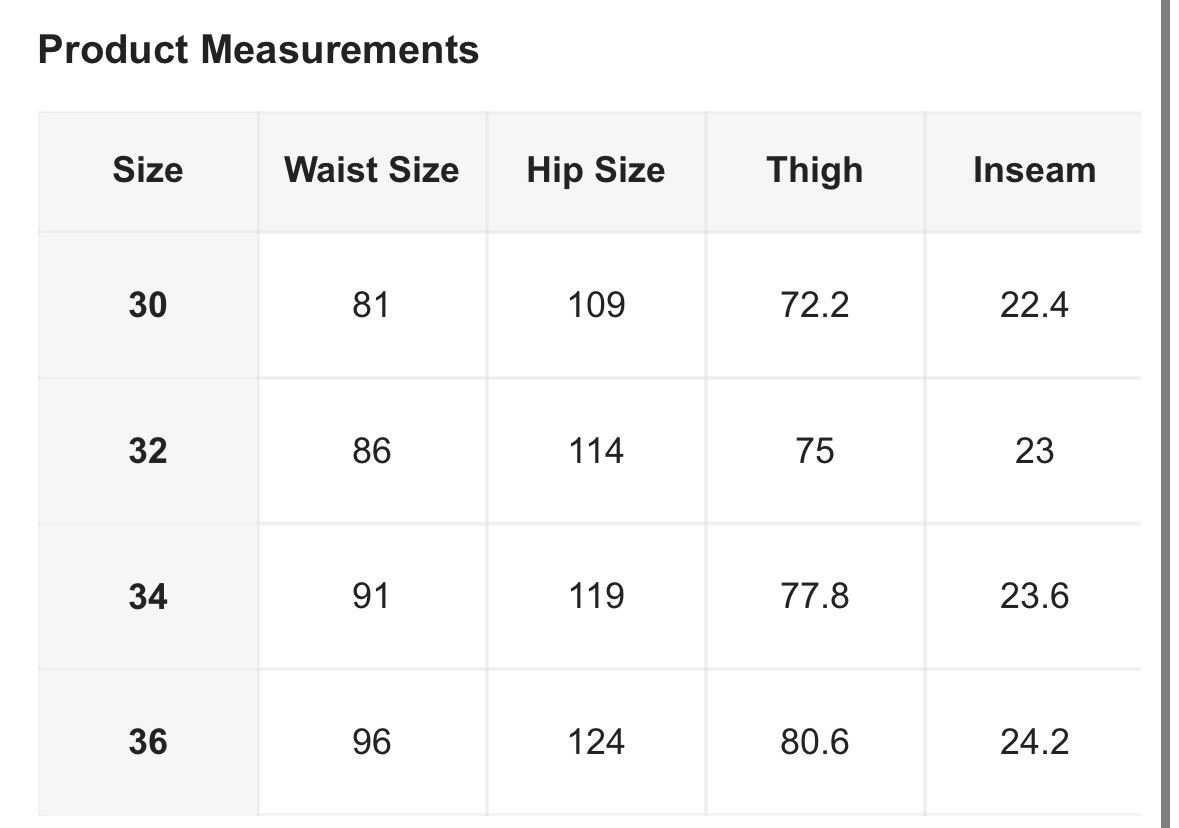Viewport: 1179px width, 828px height.
Task: Select the Inseam column header
Action: [1034, 171]
